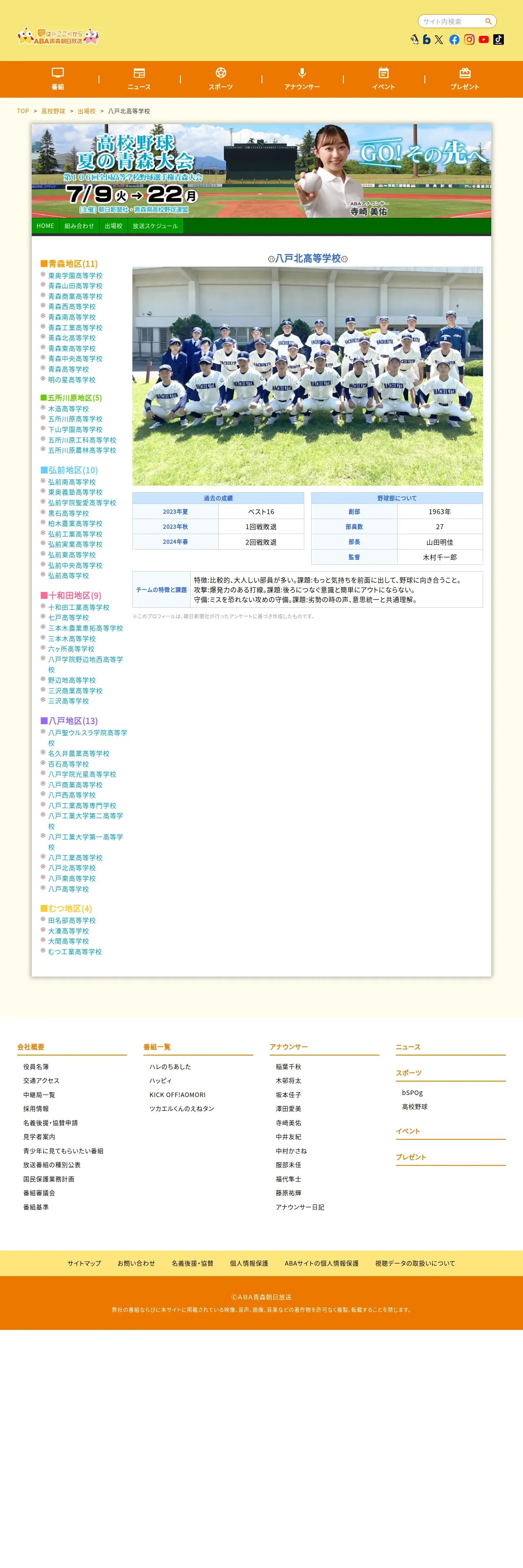The width and height of the screenshot is (523, 1568).
Task: Open footer ハレのちあした program link
Action: 171,1067
